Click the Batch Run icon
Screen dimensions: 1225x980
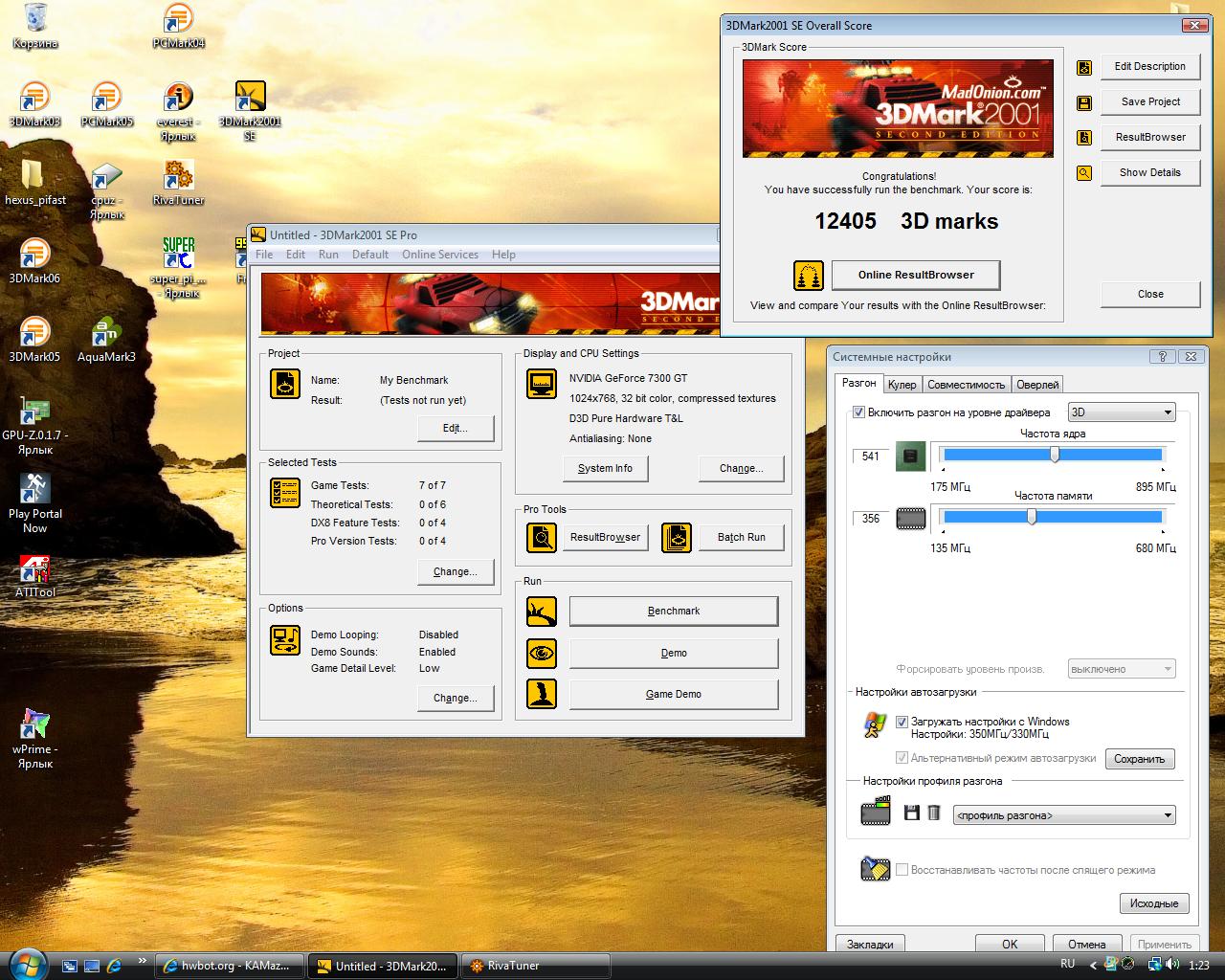[x=677, y=537]
